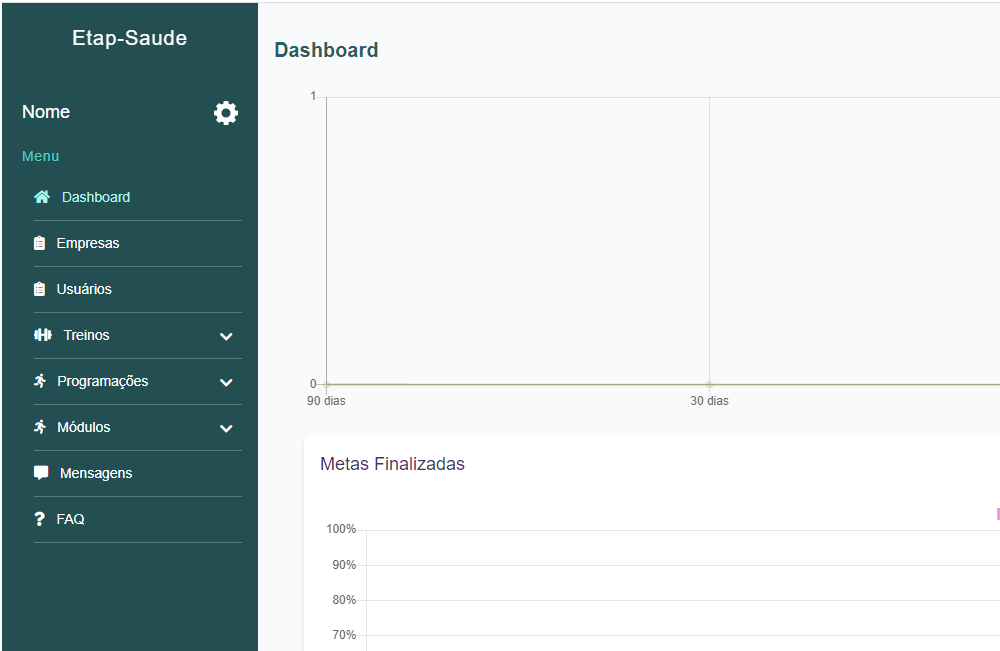The width and height of the screenshot is (1000, 651).
Task: Click the clipboard icon beside Empresas
Action: [40, 243]
